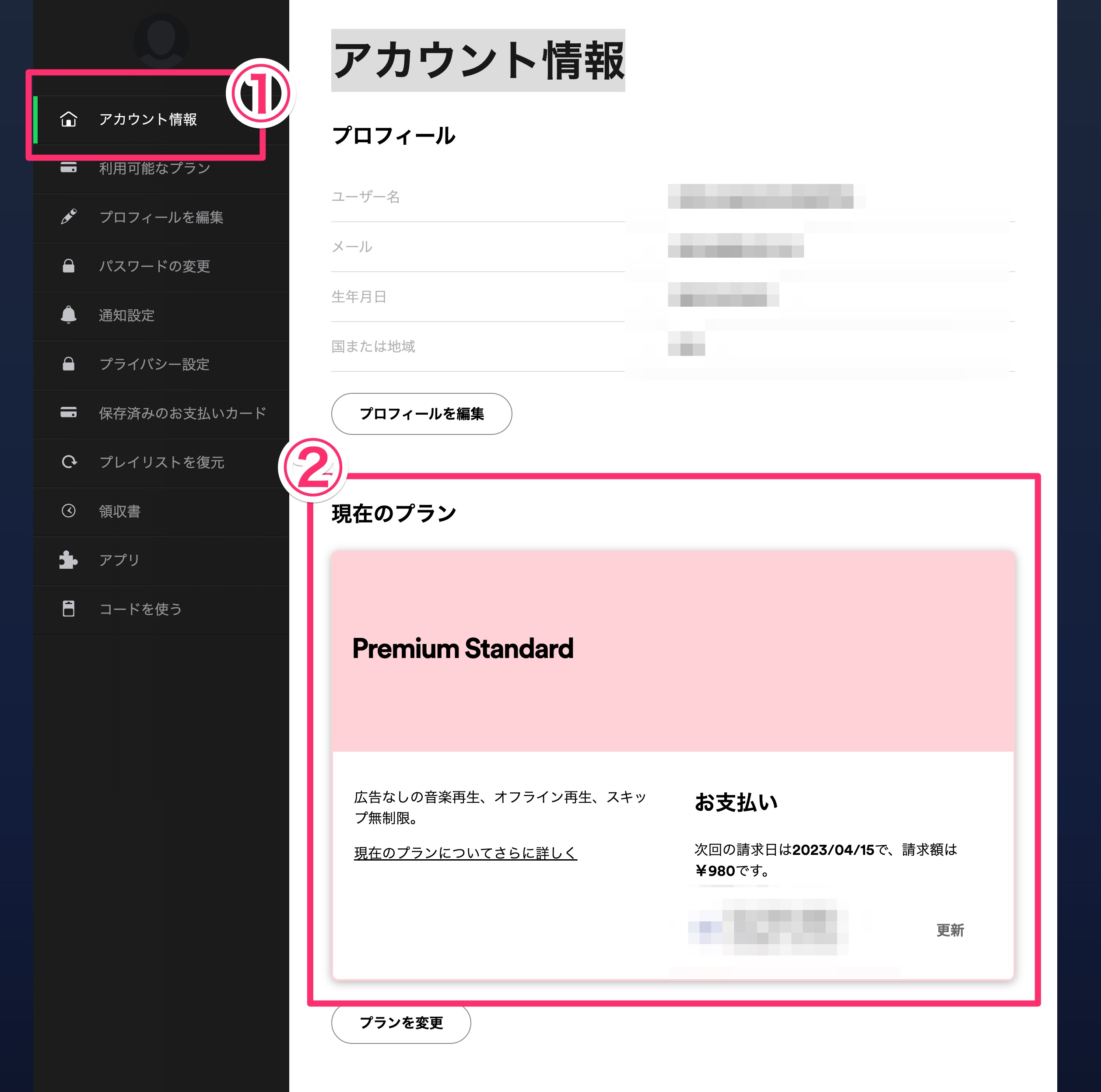
Task: Click the puzzle piece icon for アプリ
Action: 68,560
